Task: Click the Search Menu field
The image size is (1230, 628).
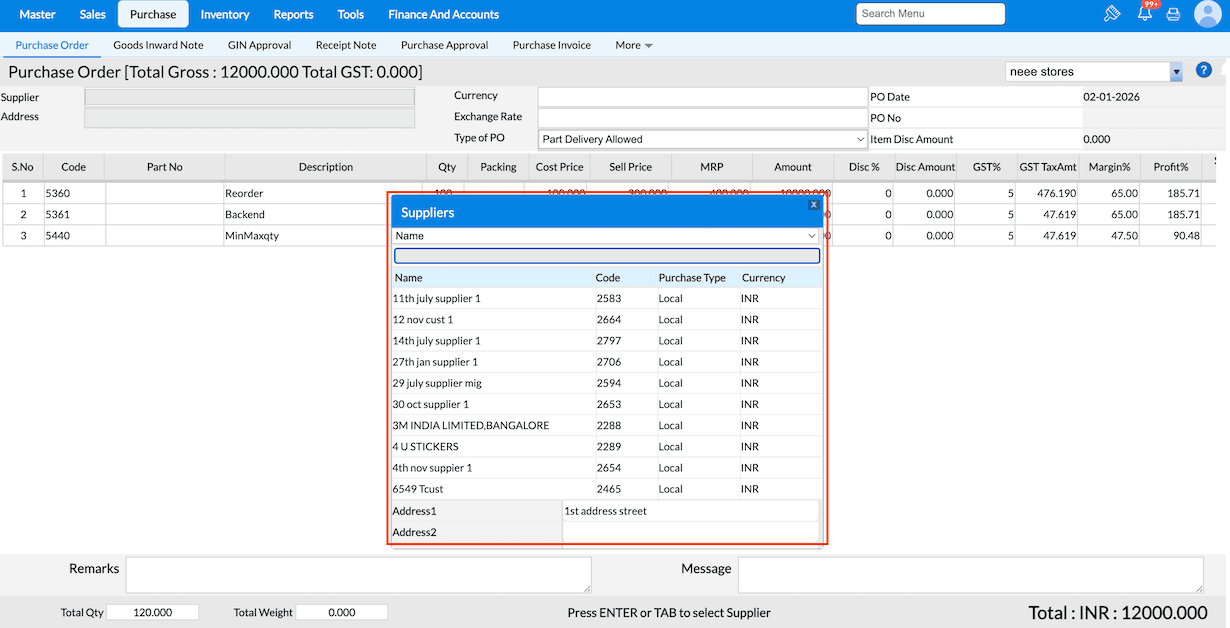Action: pyautogui.click(x=930, y=14)
